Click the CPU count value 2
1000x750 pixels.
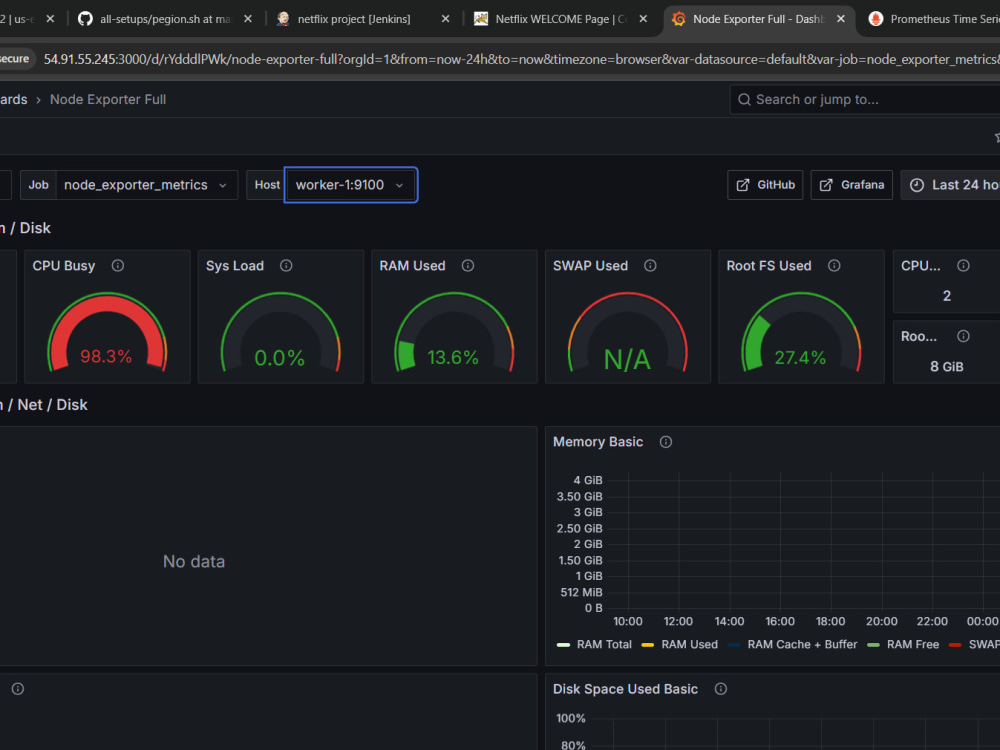(x=946, y=296)
